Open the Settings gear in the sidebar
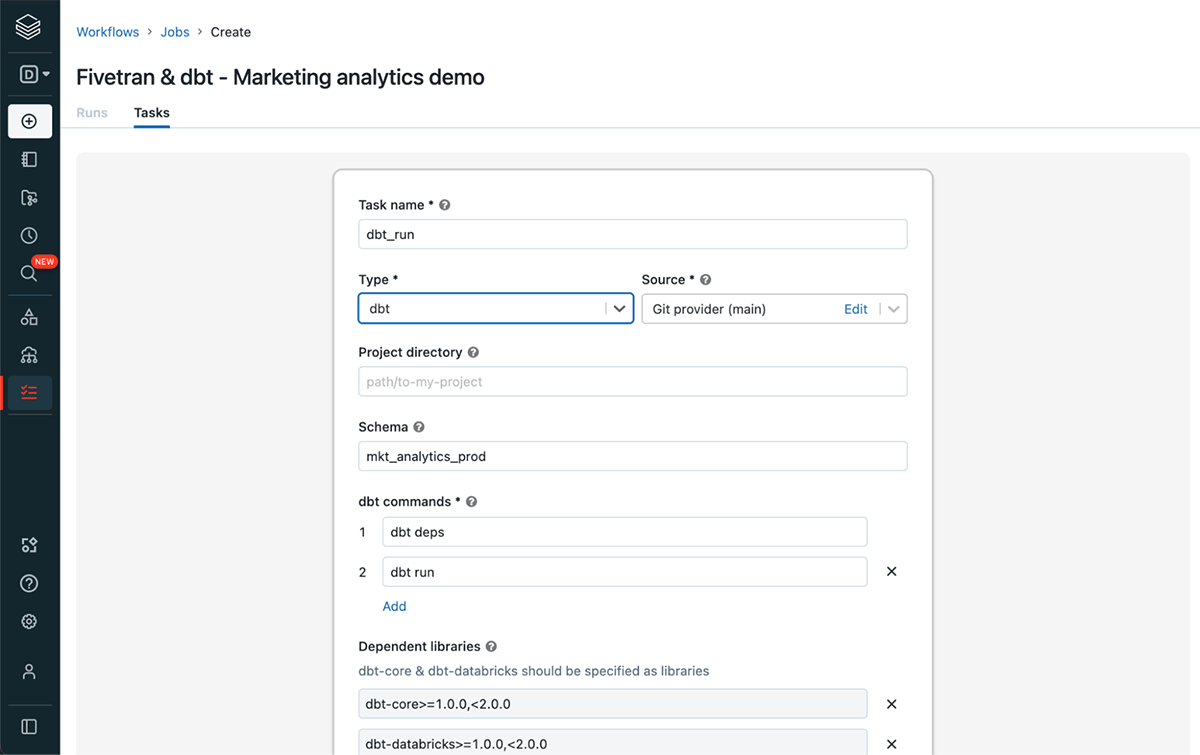 click(x=29, y=622)
